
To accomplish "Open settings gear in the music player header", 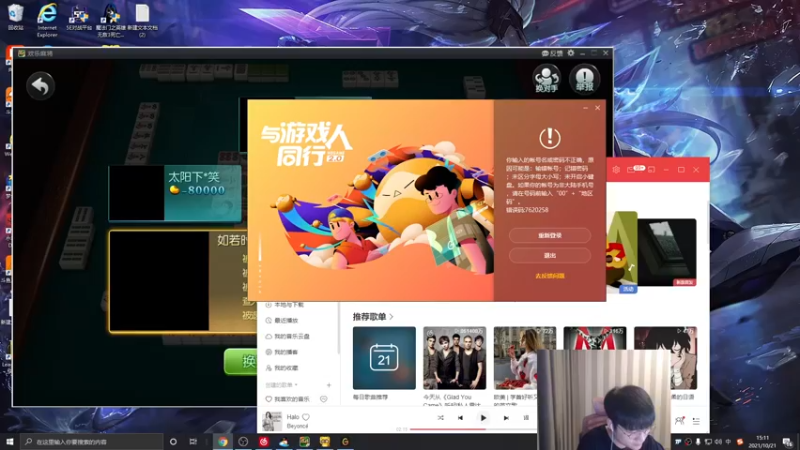I will pyautogui.click(x=616, y=169).
